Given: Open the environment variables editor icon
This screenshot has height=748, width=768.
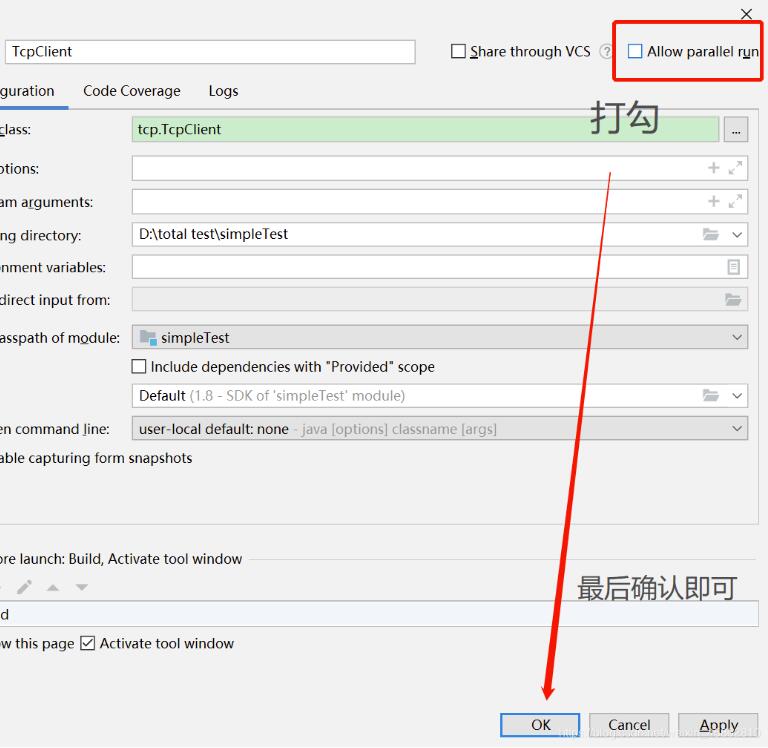Looking at the screenshot, I should point(733,267).
